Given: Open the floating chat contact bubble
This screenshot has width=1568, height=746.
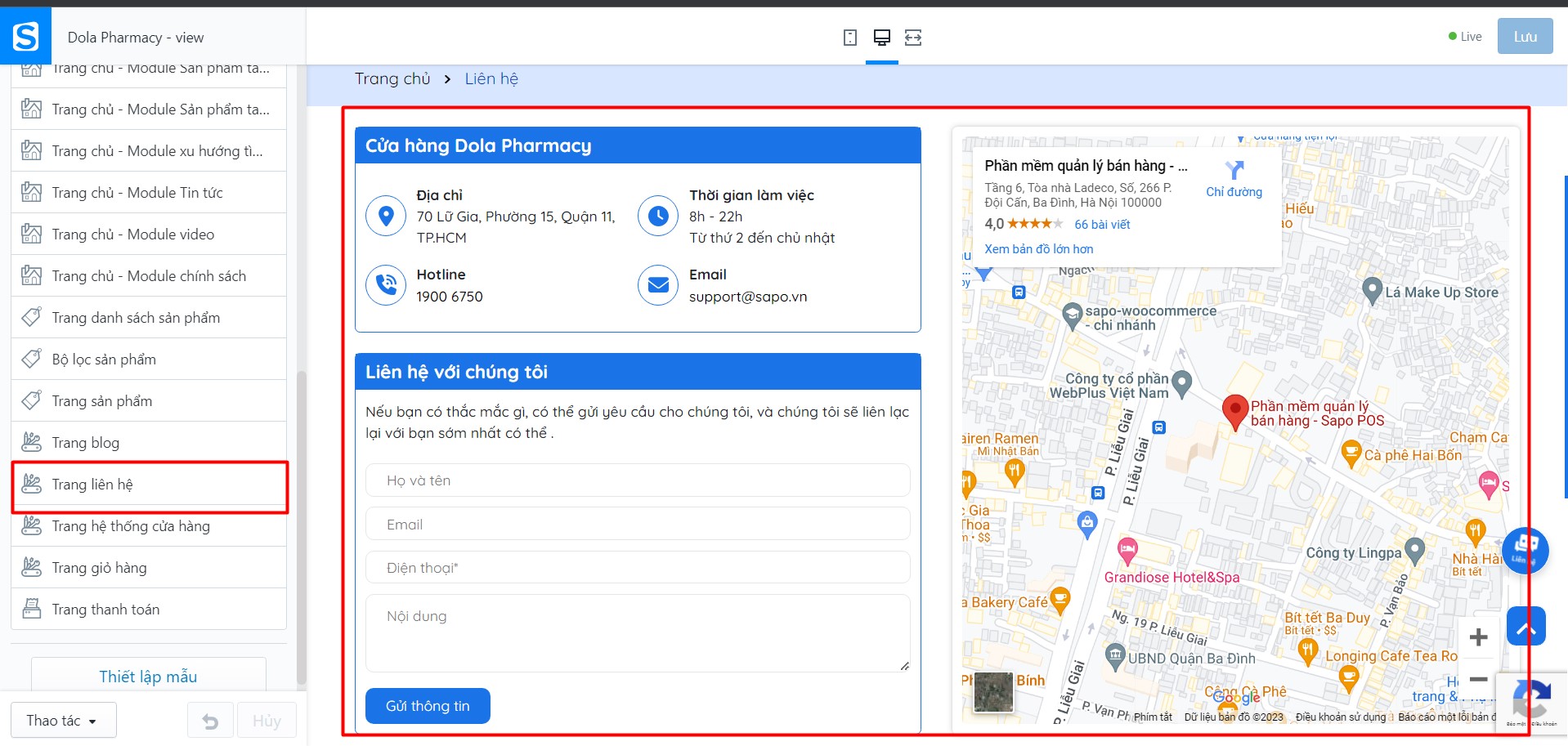Looking at the screenshot, I should (x=1525, y=551).
